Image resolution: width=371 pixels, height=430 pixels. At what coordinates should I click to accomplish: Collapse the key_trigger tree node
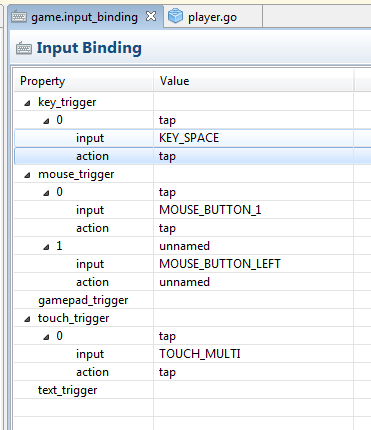[27, 103]
